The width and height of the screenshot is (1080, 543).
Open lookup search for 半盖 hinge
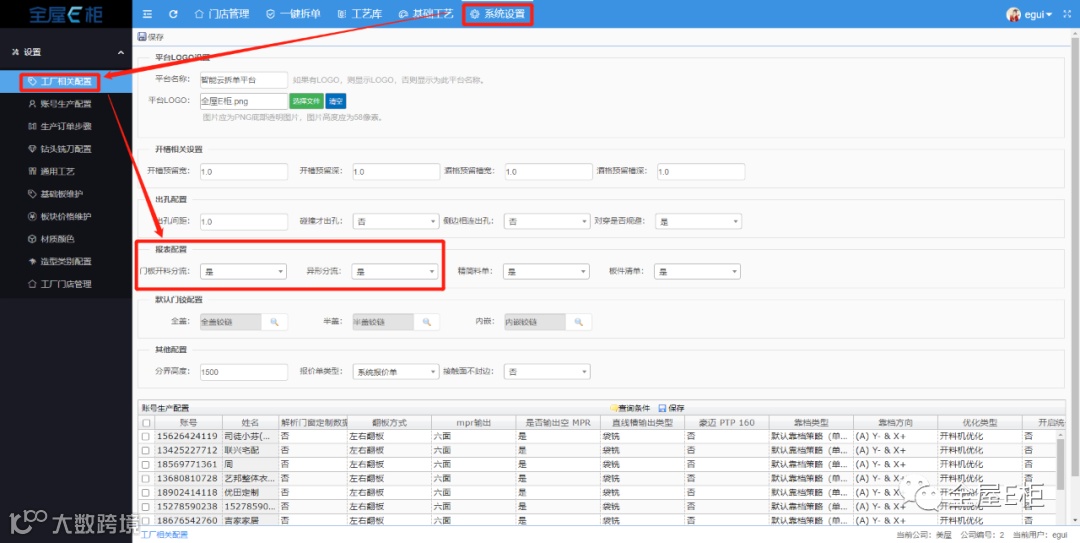pos(426,322)
